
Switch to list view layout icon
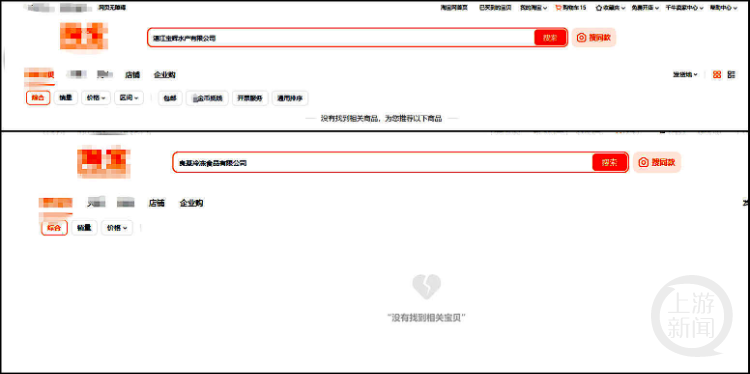pyautogui.click(x=731, y=75)
